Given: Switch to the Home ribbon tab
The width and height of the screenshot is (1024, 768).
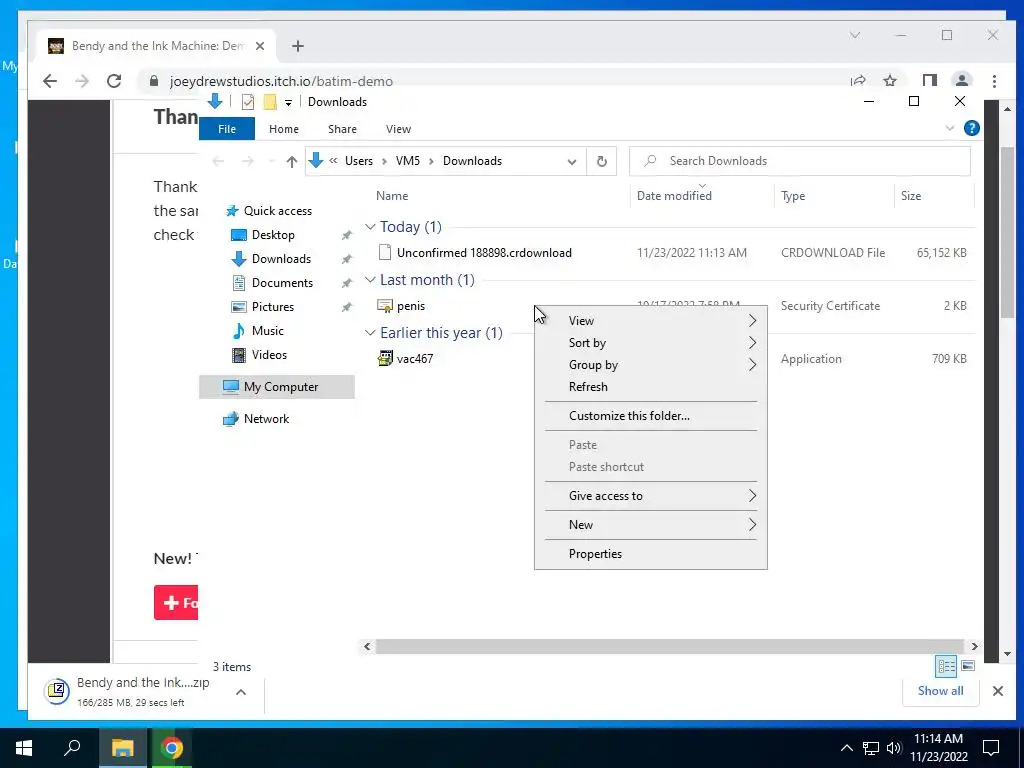Looking at the screenshot, I should pyautogui.click(x=283, y=129).
